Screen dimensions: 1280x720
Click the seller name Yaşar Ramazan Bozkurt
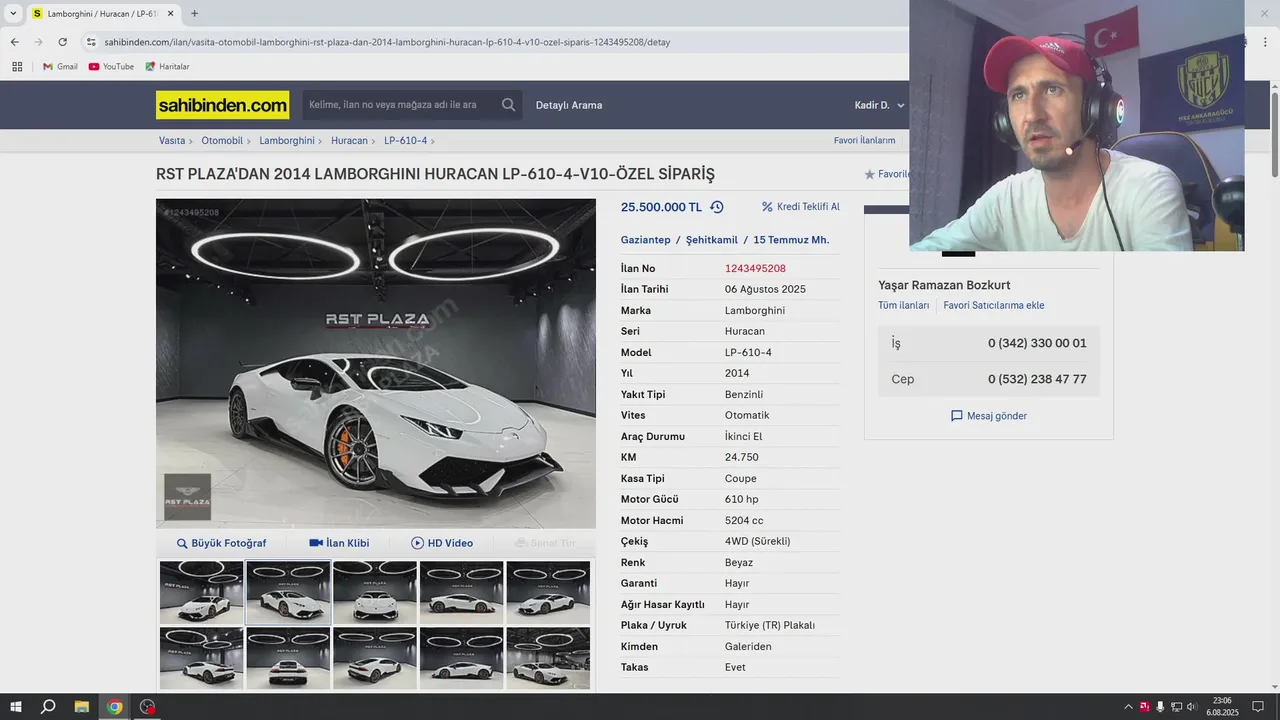pyautogui.click(x=944, y=285)
